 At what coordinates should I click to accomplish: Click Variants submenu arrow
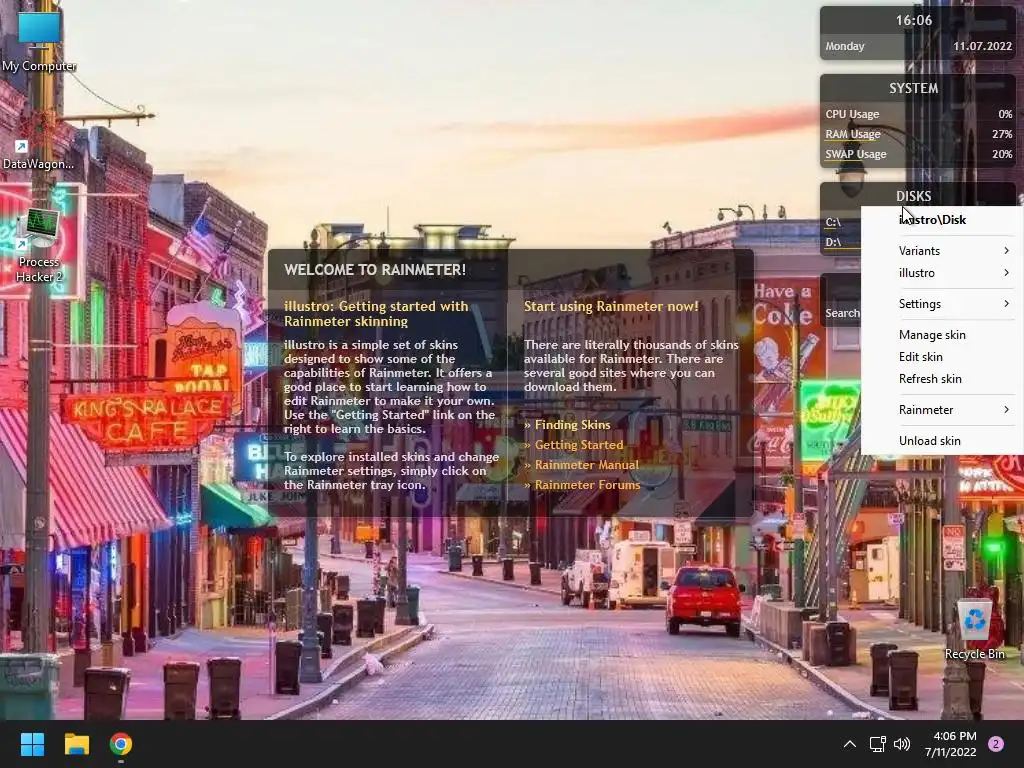tap(1006, 251)
